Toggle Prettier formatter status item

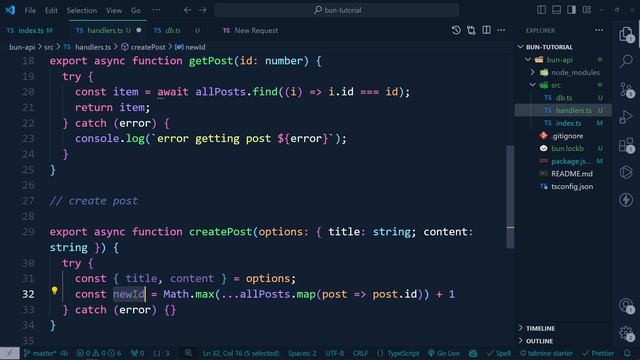coord(598,353)
